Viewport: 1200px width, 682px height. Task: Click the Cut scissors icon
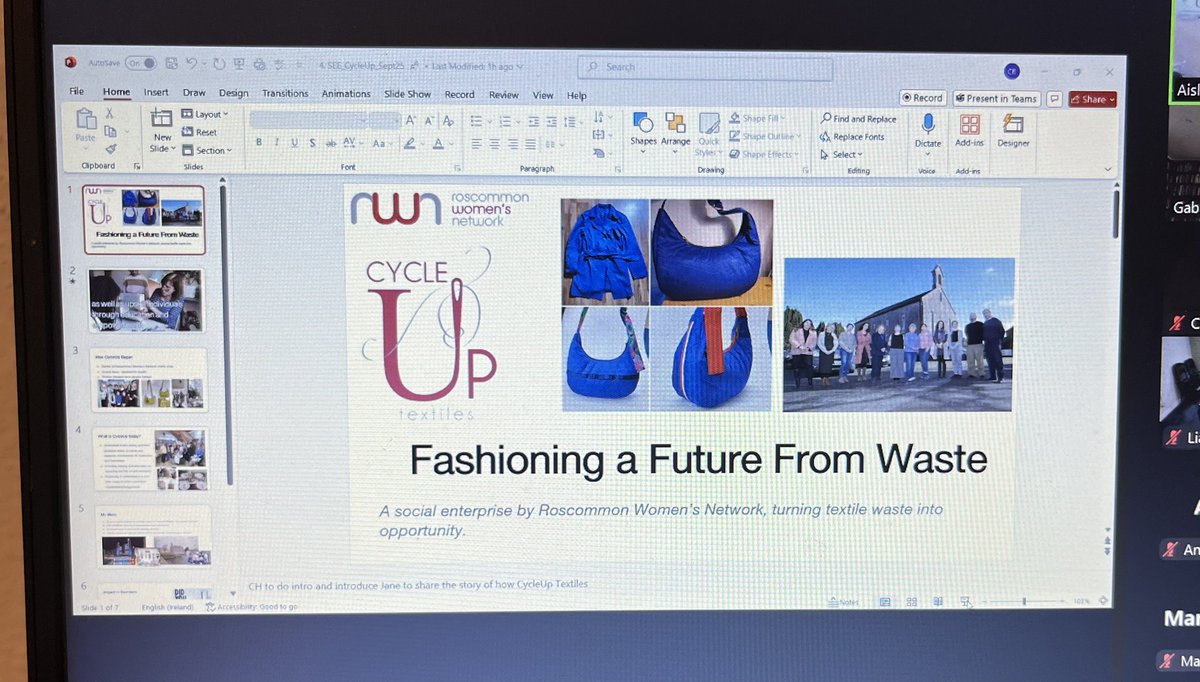[x=110, y=114]
